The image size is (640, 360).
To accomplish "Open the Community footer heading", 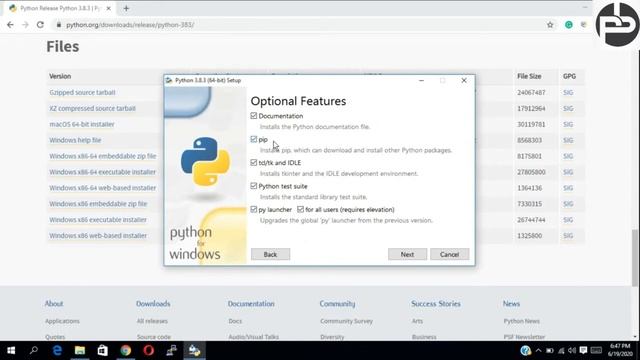I will (338, 304).
